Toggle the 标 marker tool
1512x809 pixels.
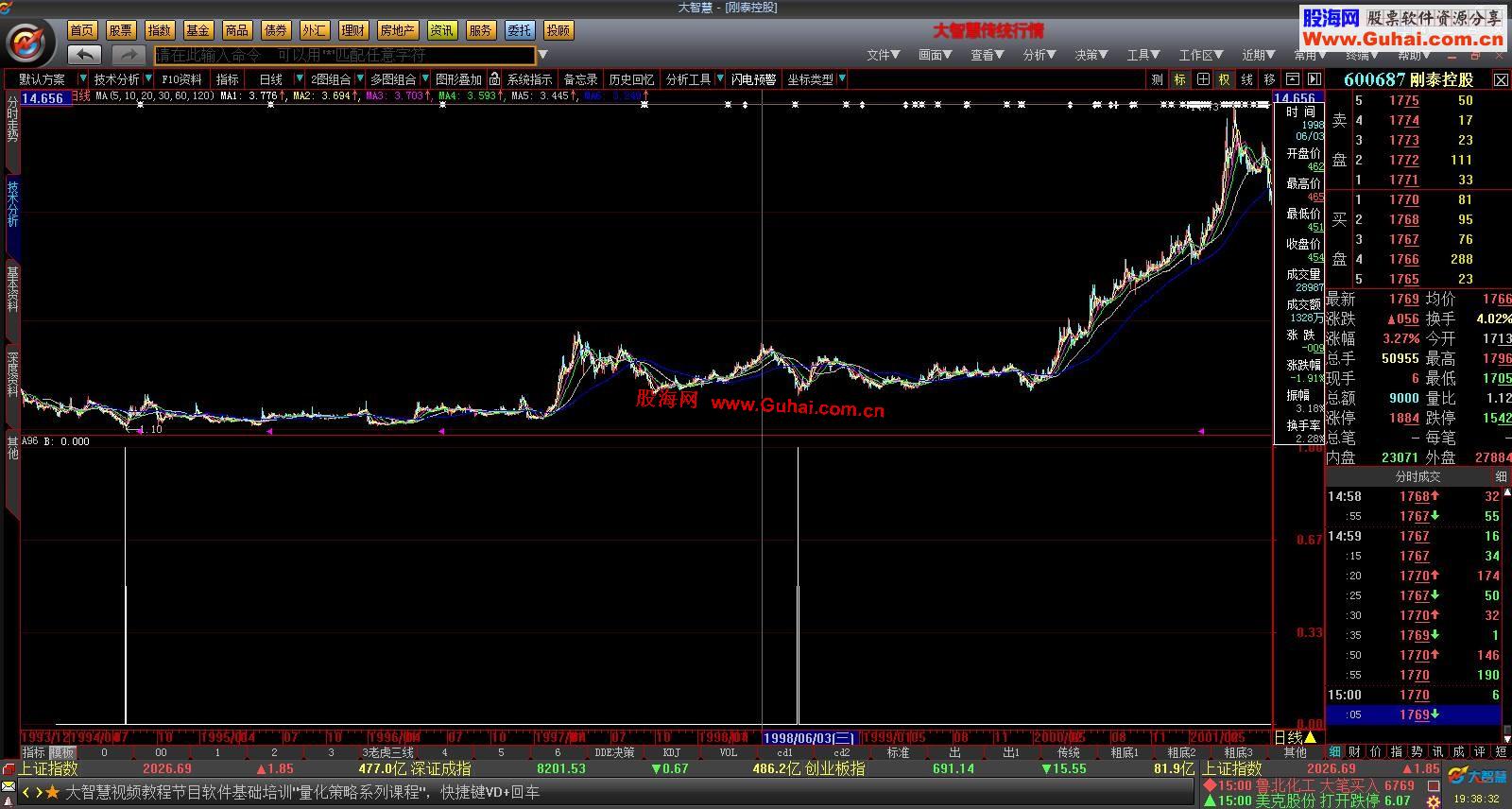1179,79
